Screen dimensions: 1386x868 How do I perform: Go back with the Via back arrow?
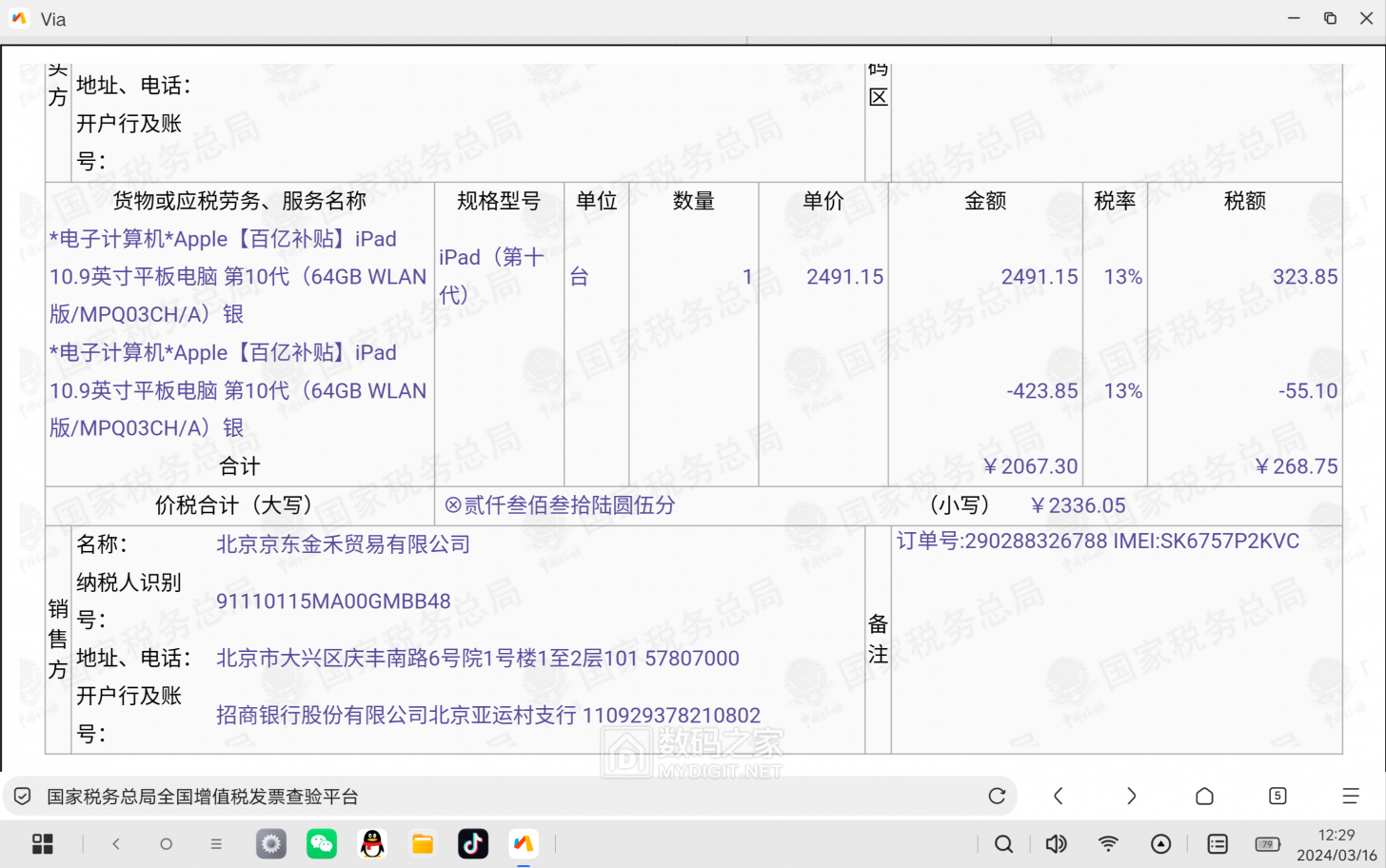click(1059, 796)
